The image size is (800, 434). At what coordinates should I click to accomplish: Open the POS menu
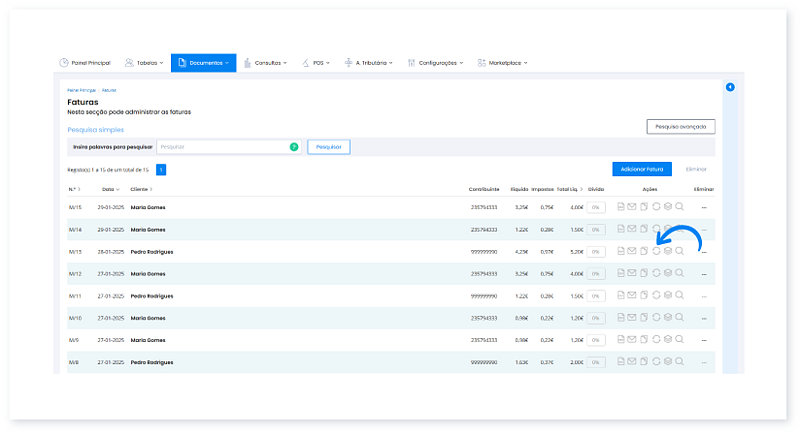click(x=316, y=63)
